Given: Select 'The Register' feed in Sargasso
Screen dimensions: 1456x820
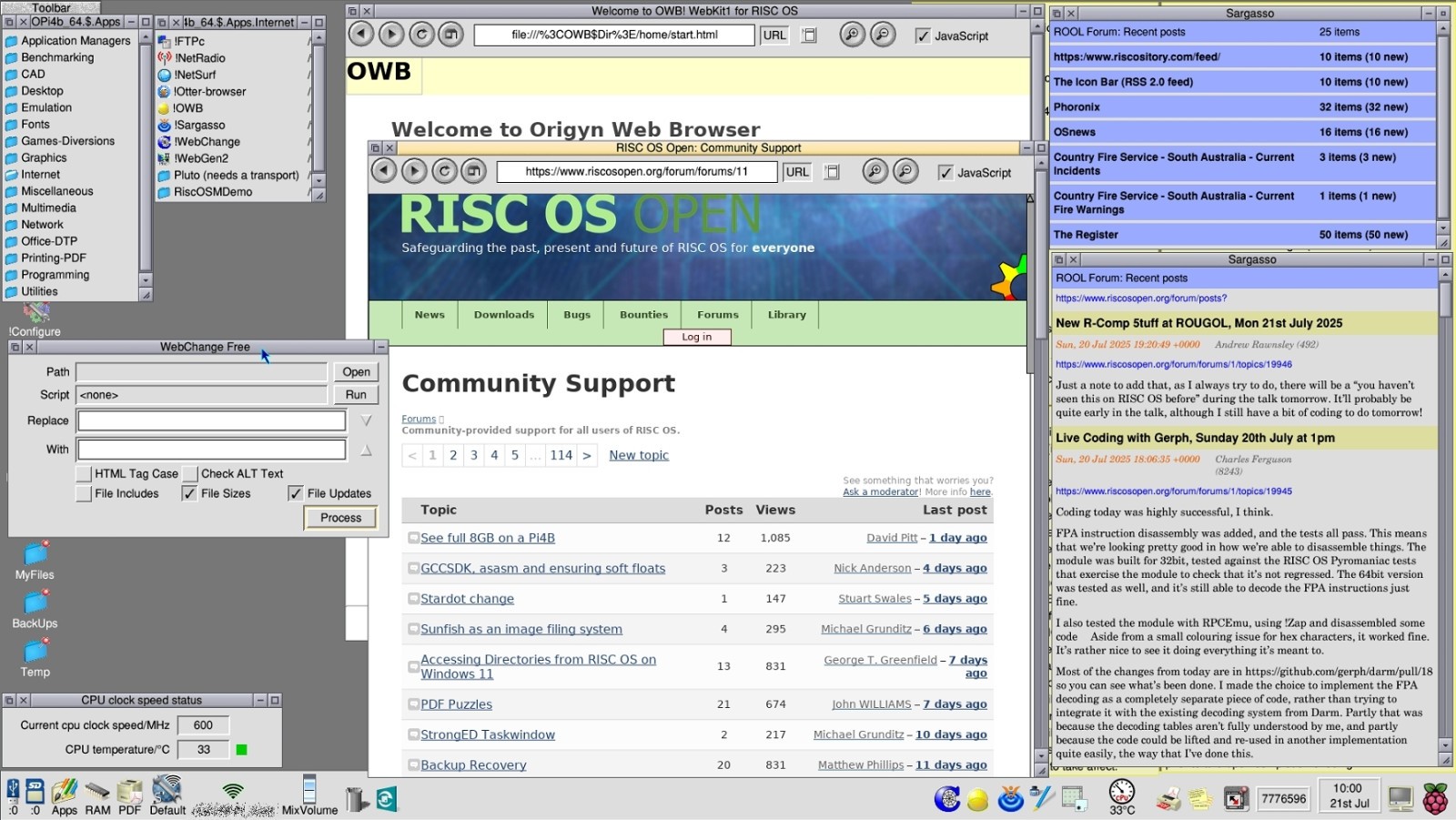Looking at the screenshot, I should 1242,234.
